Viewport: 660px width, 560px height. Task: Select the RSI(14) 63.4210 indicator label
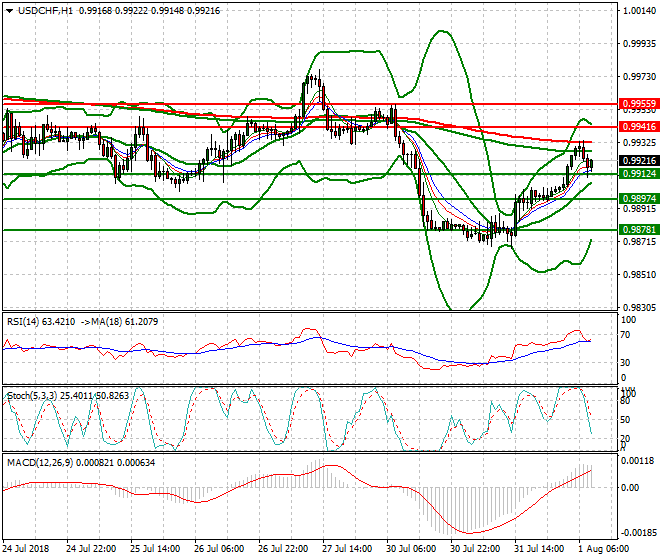coord(41,322)
